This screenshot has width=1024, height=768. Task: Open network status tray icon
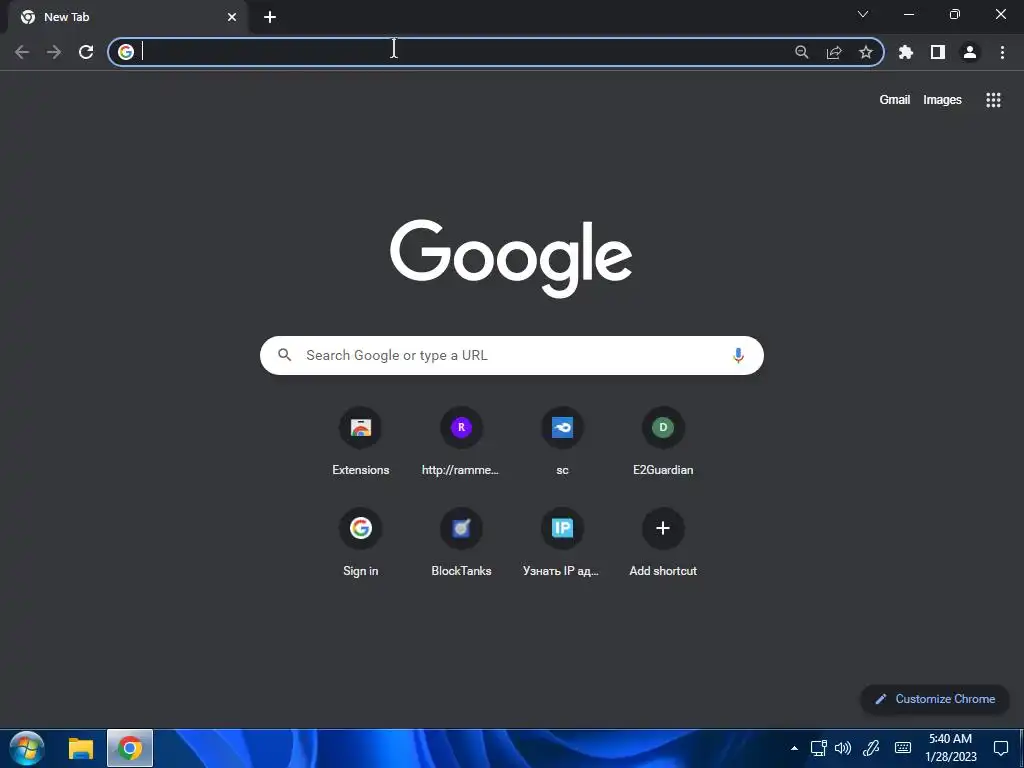point(818,748)
